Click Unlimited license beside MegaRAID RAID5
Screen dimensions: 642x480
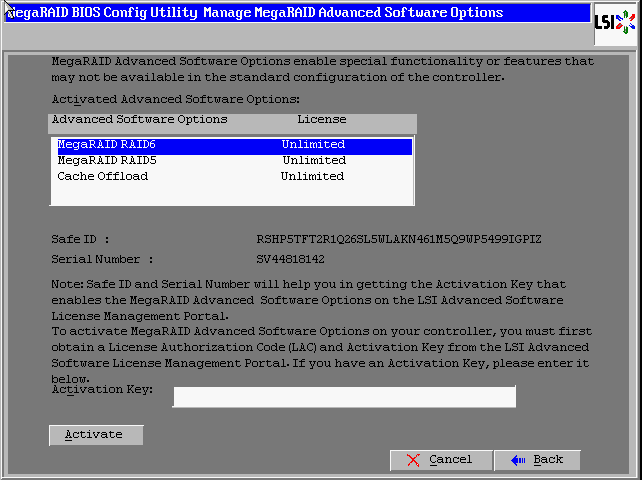pos(313,160)
